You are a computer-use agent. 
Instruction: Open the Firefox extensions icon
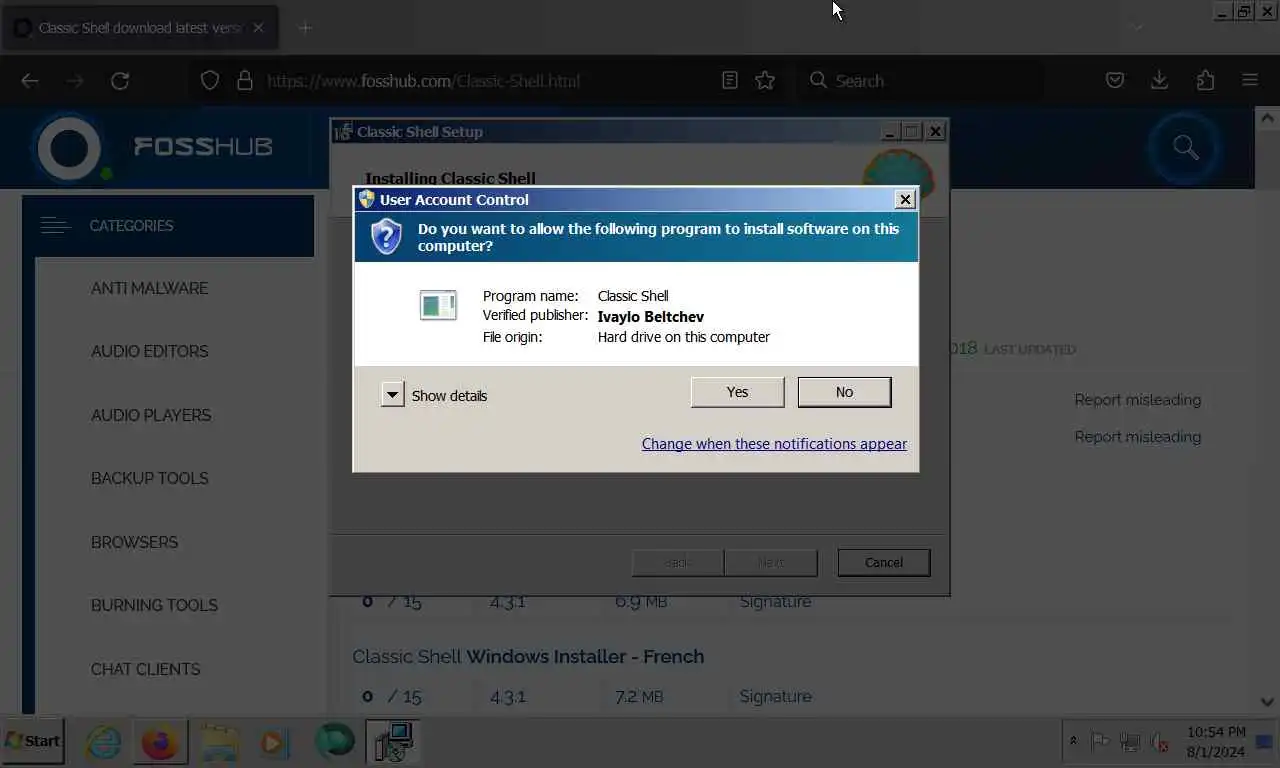(x=1205, y=81)
